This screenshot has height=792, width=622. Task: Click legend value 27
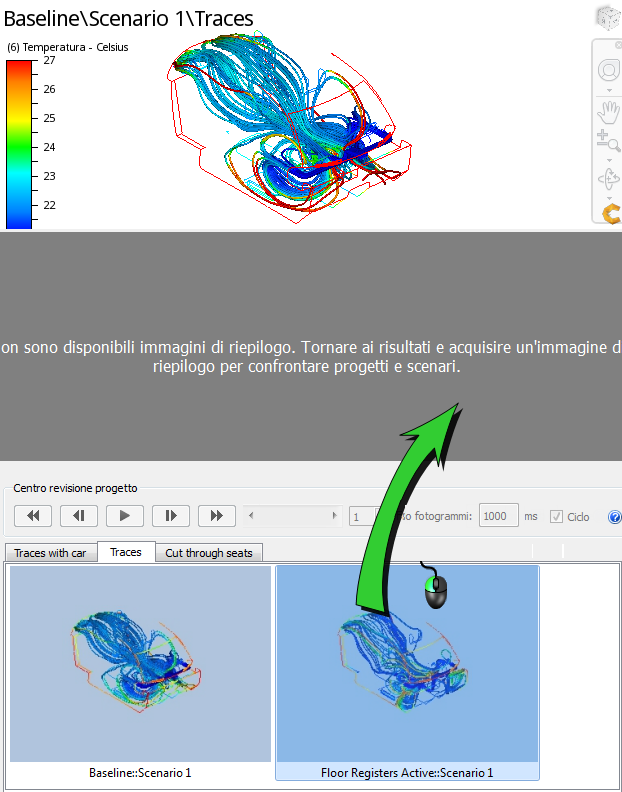[x=49, y=60]
